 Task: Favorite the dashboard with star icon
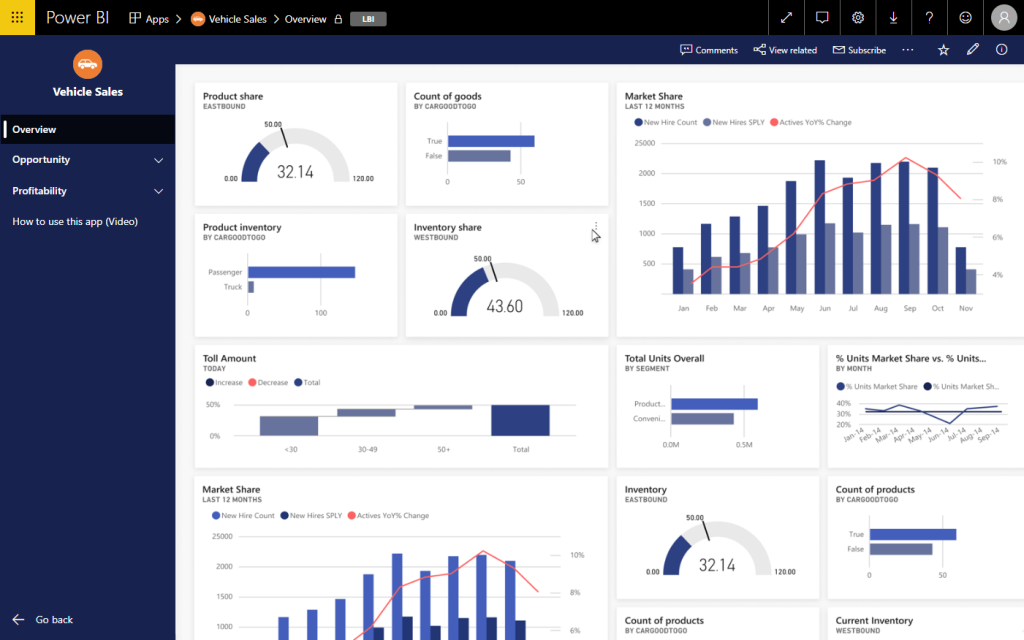coord(943,50)
